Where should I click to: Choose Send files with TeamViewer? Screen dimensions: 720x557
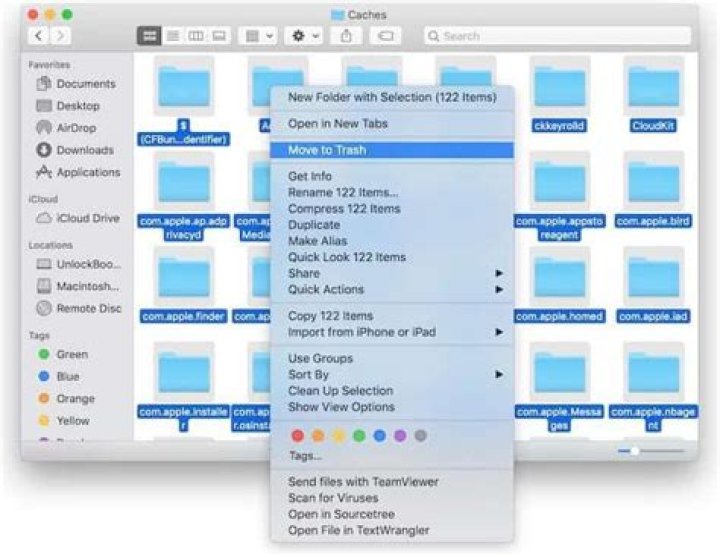(392, 482)
